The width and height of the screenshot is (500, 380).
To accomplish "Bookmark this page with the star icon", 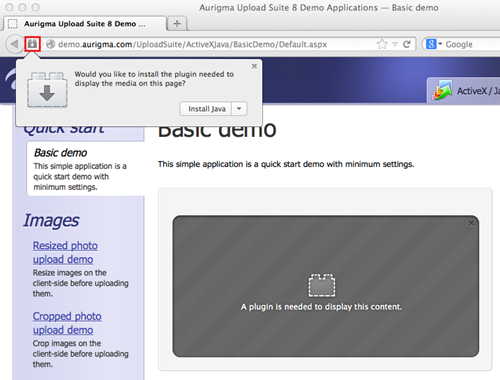I will pyautogui.click(x=382, y=44).
